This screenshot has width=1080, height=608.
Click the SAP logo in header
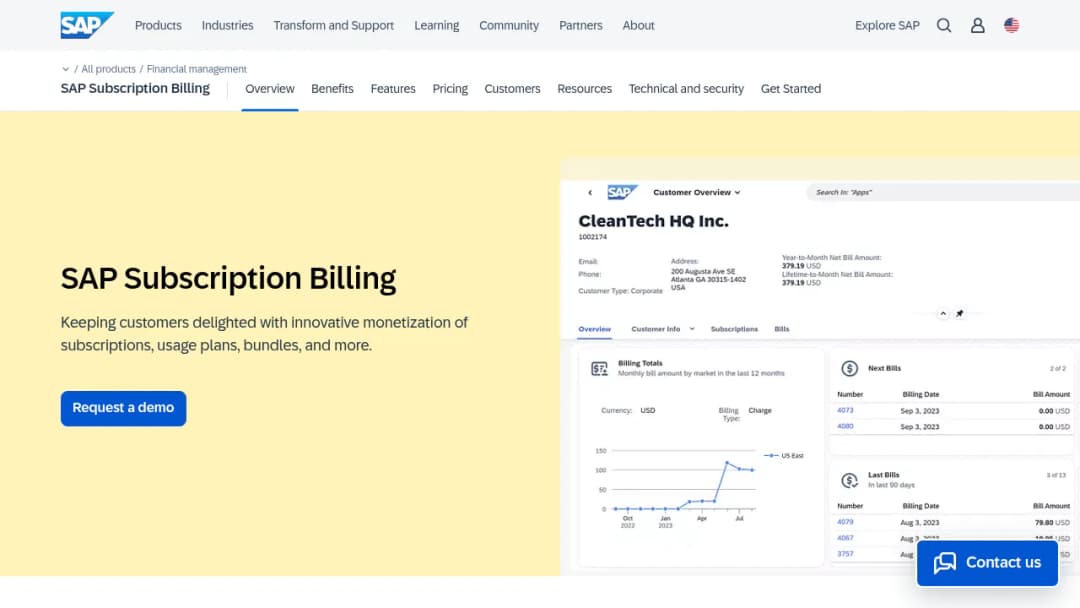pyautogui.click(x=87, y=25)
